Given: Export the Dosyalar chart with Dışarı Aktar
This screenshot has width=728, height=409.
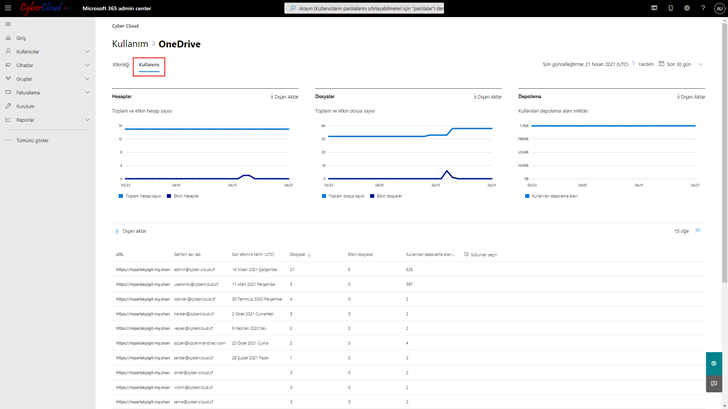Looking at the screenshot, I should pos(488,97).
